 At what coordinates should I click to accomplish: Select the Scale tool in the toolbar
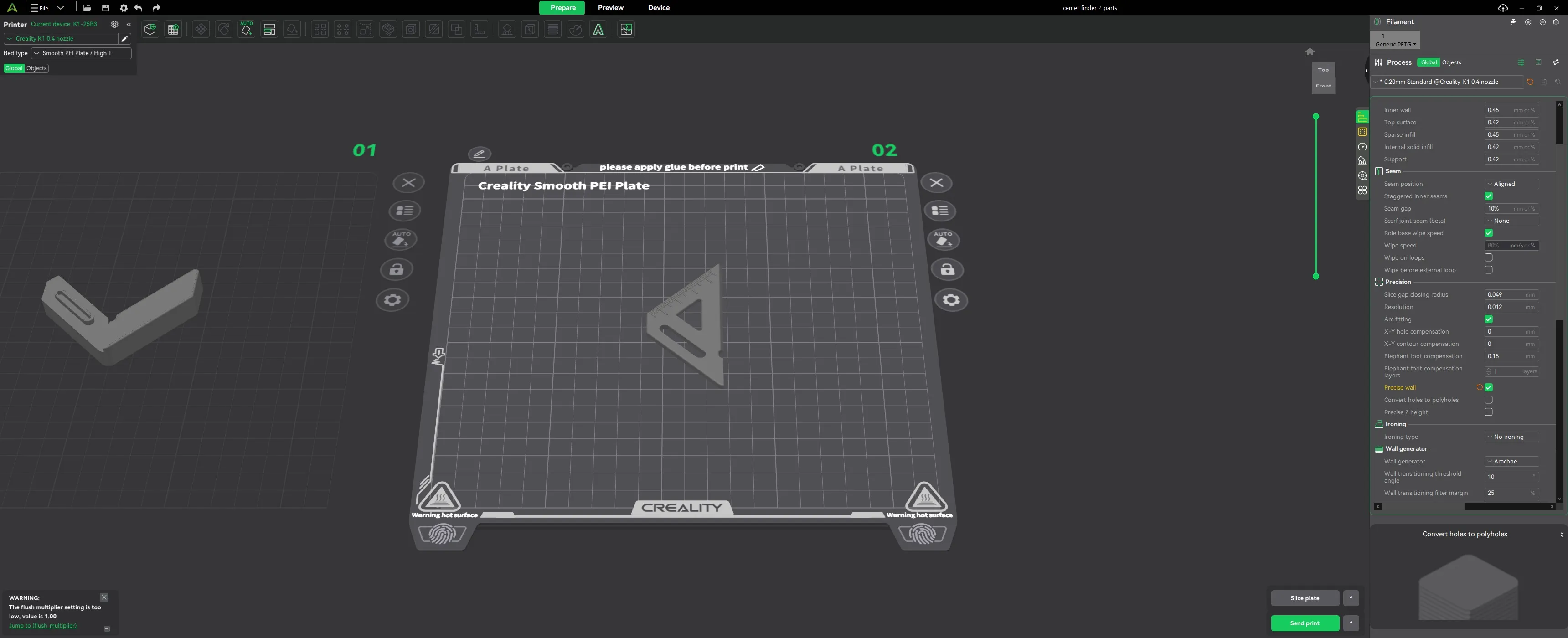point(365,29)
